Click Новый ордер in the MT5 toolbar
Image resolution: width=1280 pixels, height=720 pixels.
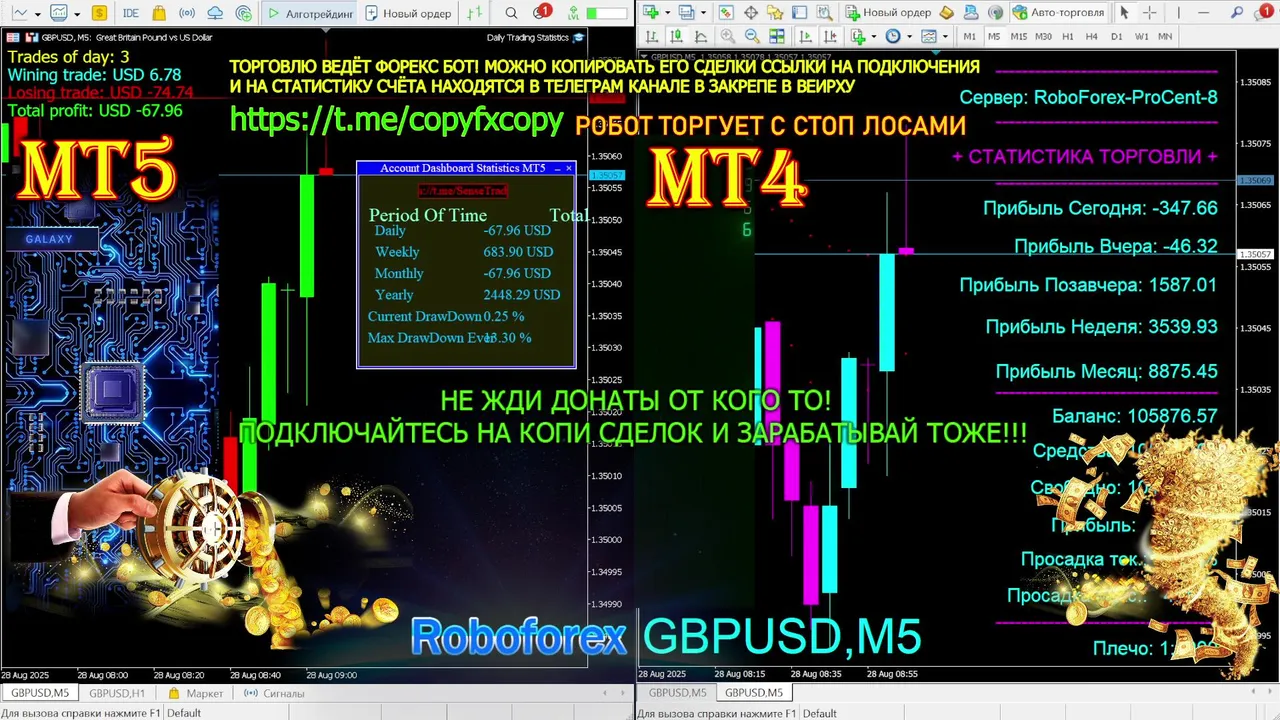click(x=408, y=13)
